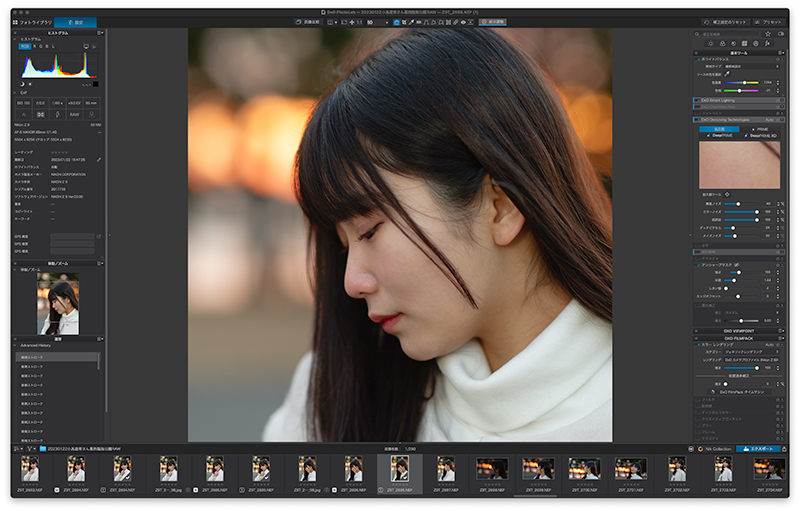Open the basic tools palette menu
This screenshot has height=511, width=800.
[781, 53]
